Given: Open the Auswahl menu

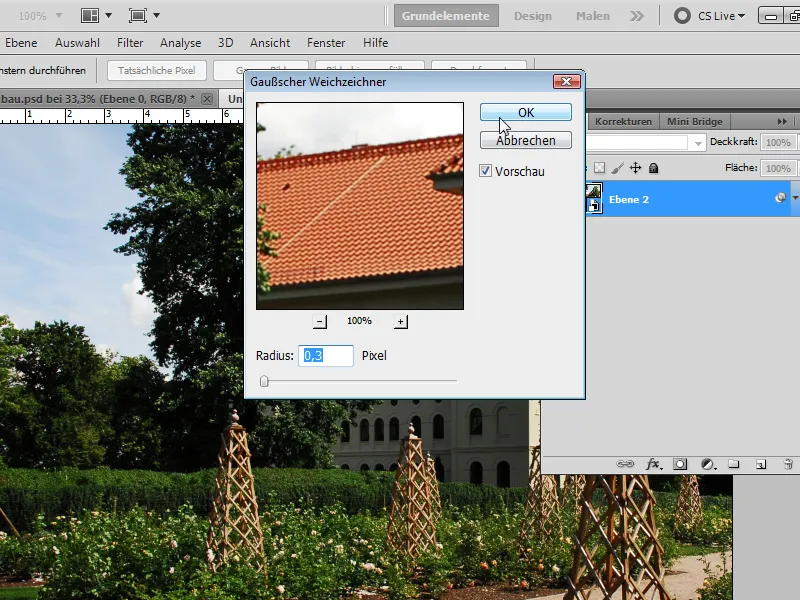Looking at the screenshot, I should [77, 43].
